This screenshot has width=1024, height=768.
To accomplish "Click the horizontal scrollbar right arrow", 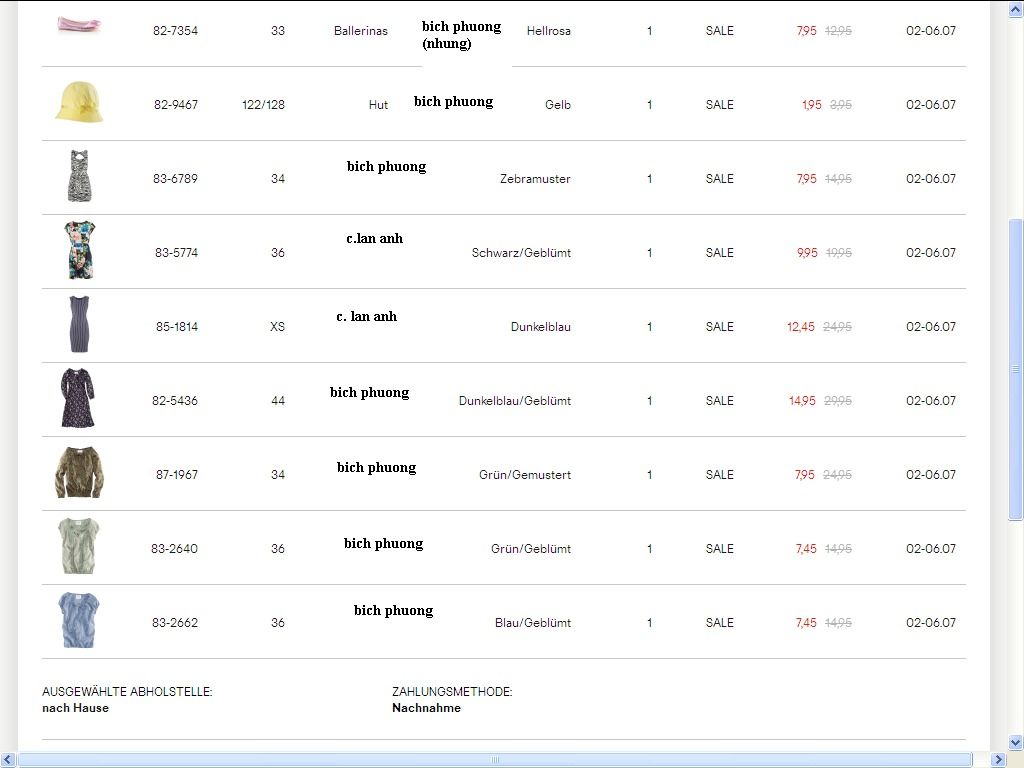I will point(999,760).
